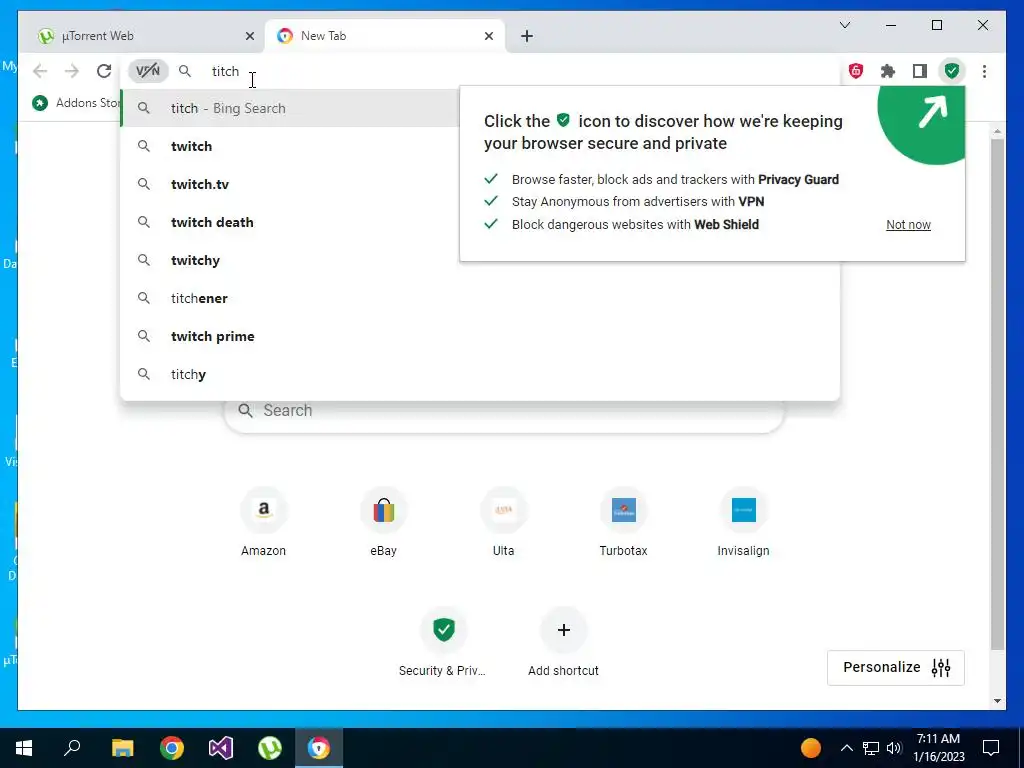This screenshot has height=768, width=1024.
Task: Pick the 'titchener' suggestion
Action: coord(480,298)
